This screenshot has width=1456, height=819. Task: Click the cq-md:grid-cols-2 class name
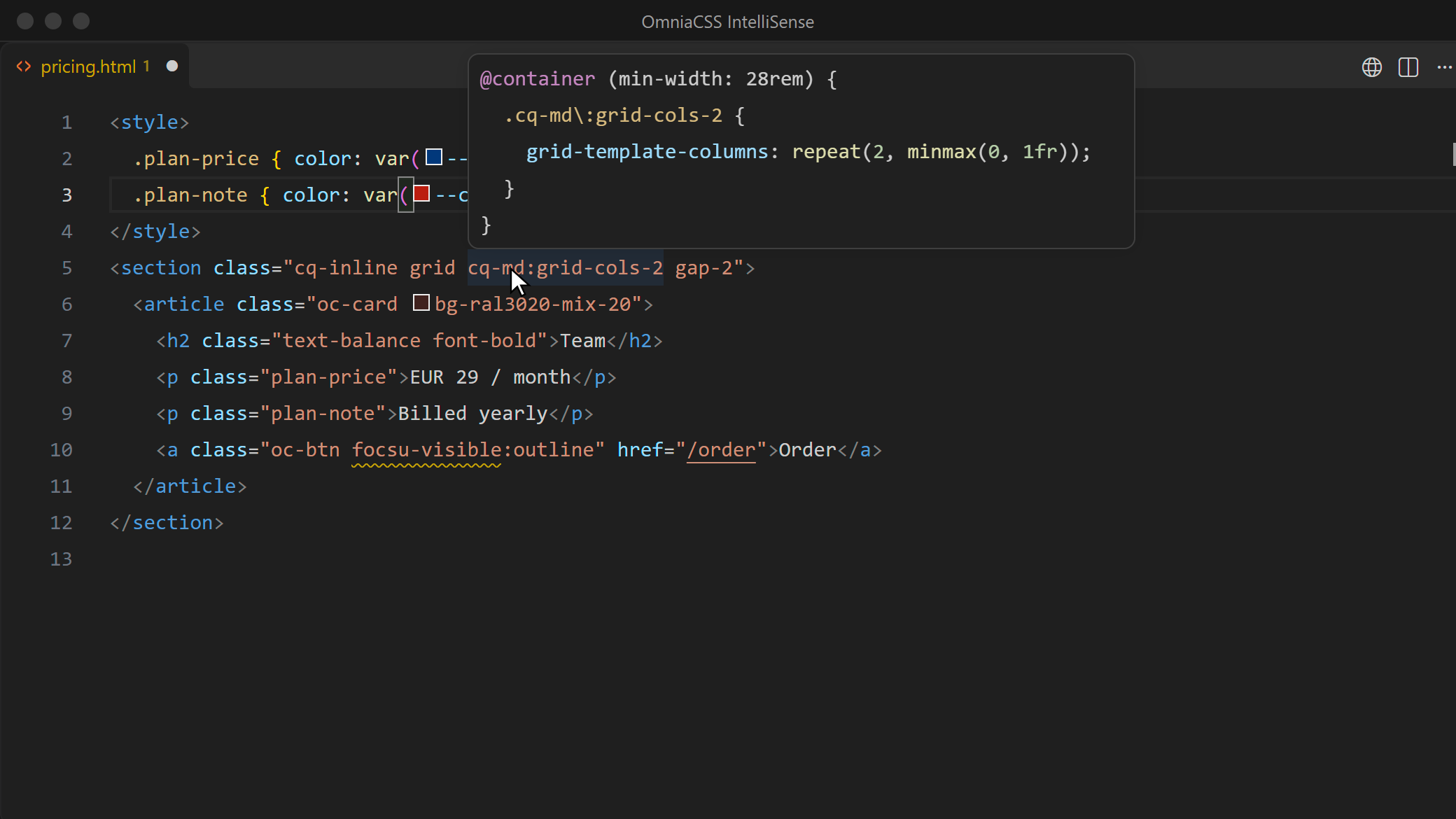565,268
